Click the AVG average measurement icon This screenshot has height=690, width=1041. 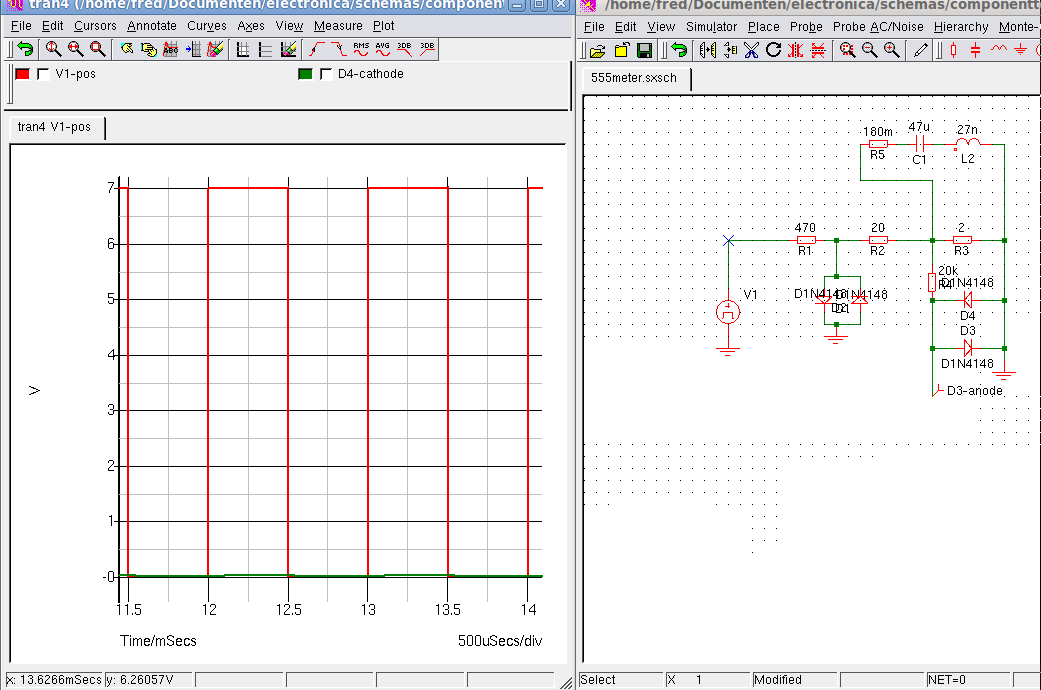383,49
